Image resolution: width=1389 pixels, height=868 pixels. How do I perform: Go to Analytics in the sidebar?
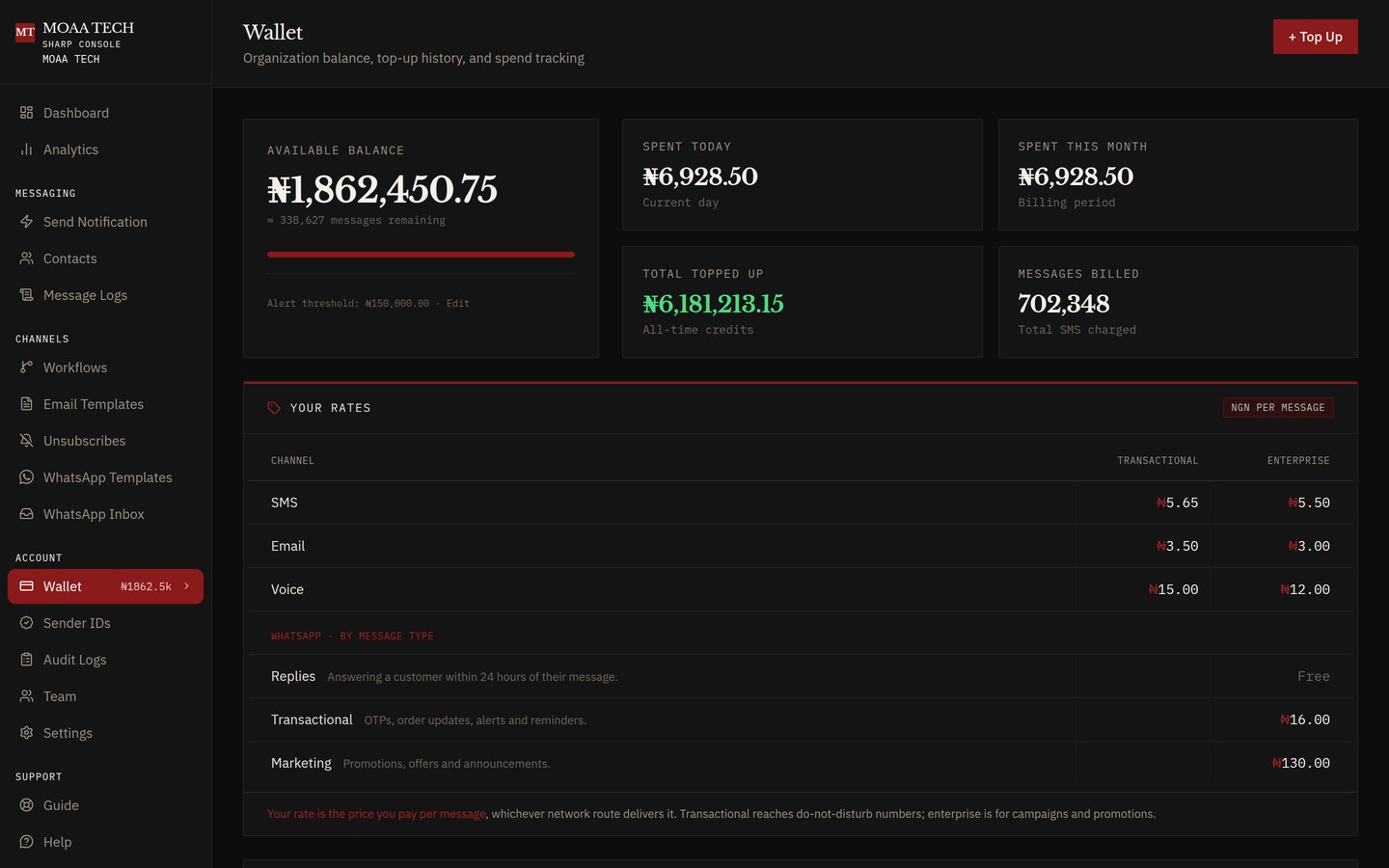tap(105, 149)
